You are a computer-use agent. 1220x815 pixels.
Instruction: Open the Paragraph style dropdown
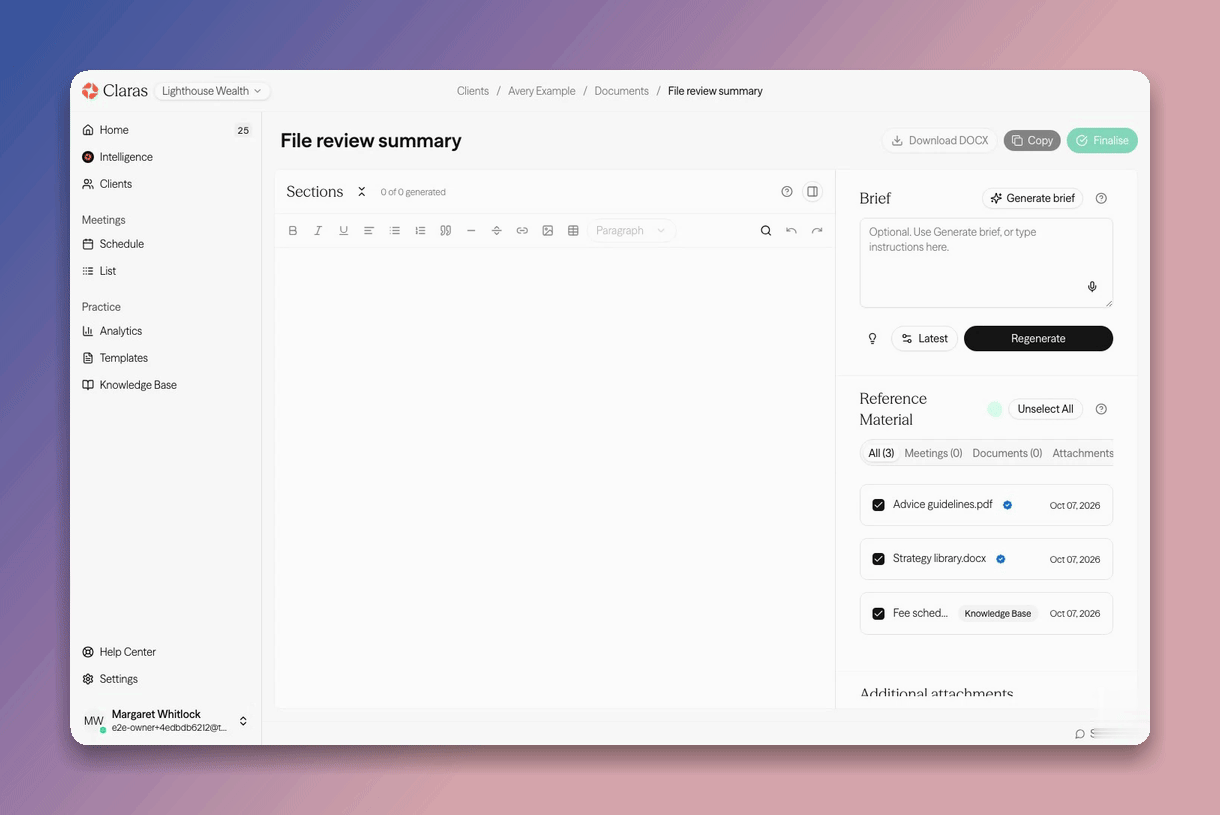(631, 231)
